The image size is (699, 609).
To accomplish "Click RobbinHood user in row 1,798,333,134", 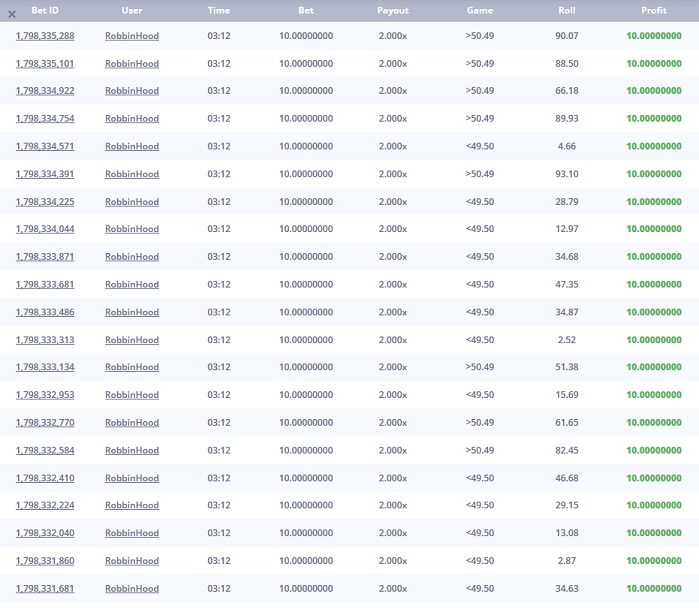I will click(x=132, y=367).
